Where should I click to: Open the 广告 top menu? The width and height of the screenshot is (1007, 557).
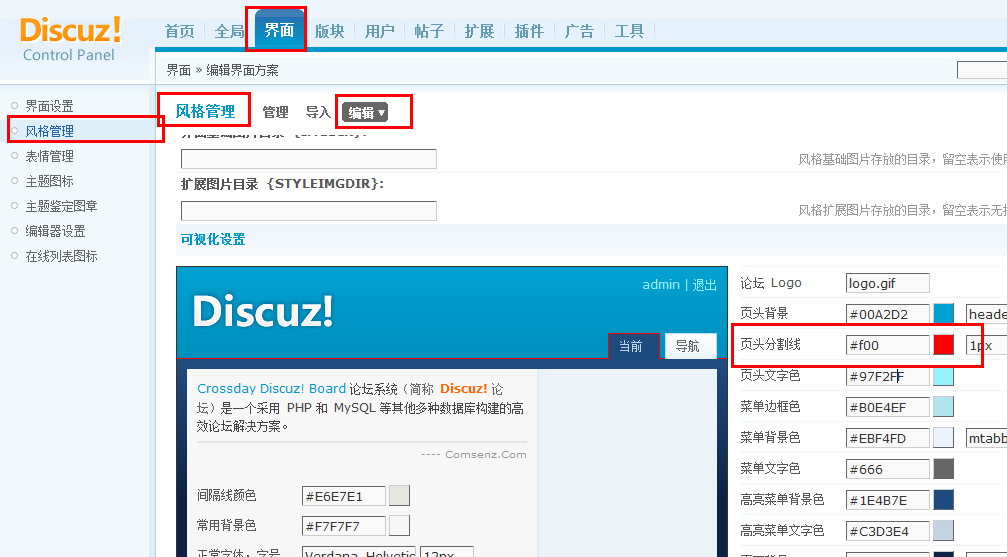(579, 31)
